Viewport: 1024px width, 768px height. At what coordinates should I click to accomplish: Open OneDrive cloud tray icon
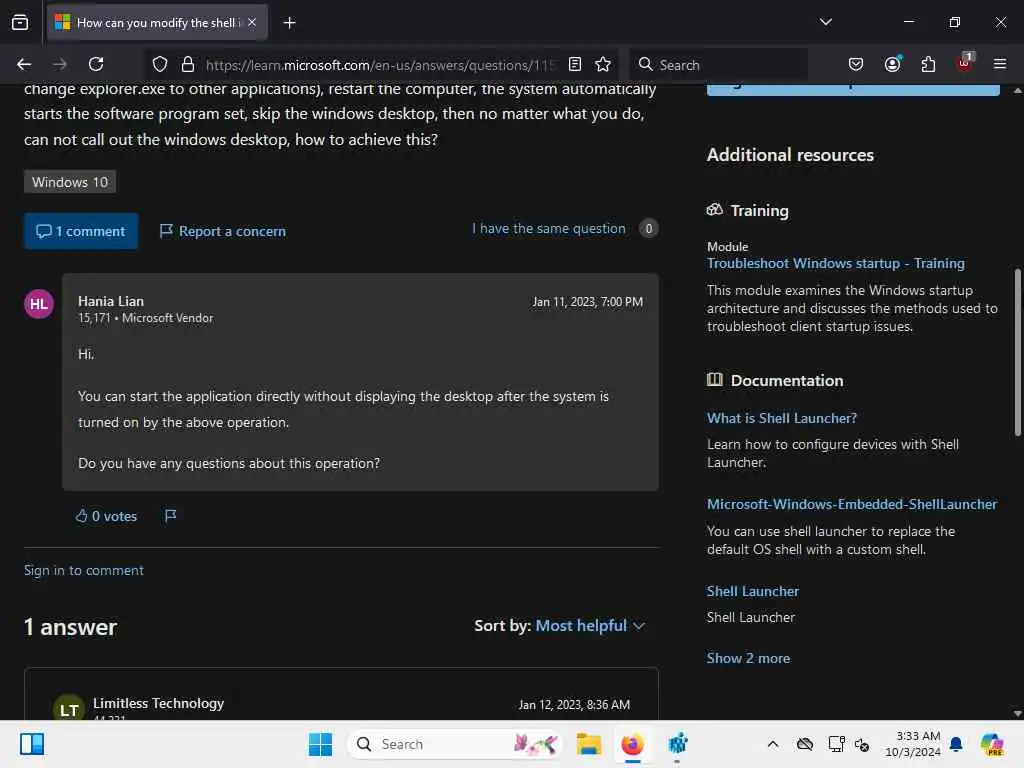[805, 744]
